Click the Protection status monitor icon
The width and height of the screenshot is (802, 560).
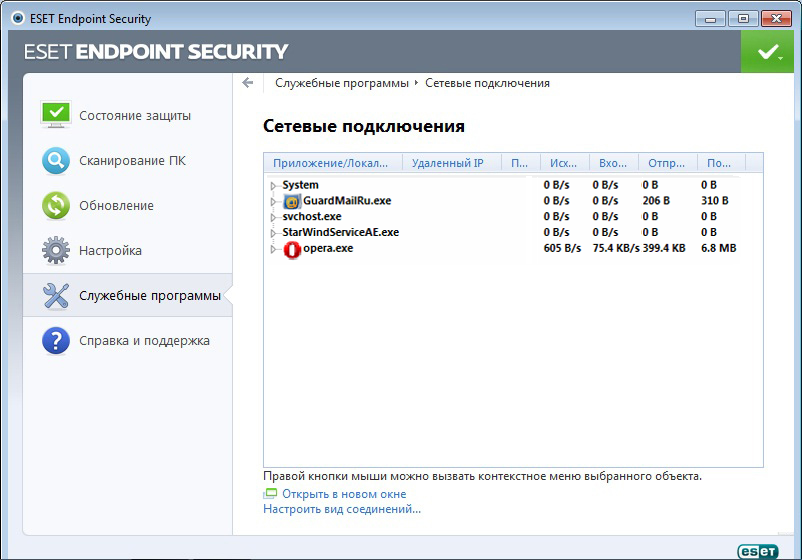[x=56, y=114]
